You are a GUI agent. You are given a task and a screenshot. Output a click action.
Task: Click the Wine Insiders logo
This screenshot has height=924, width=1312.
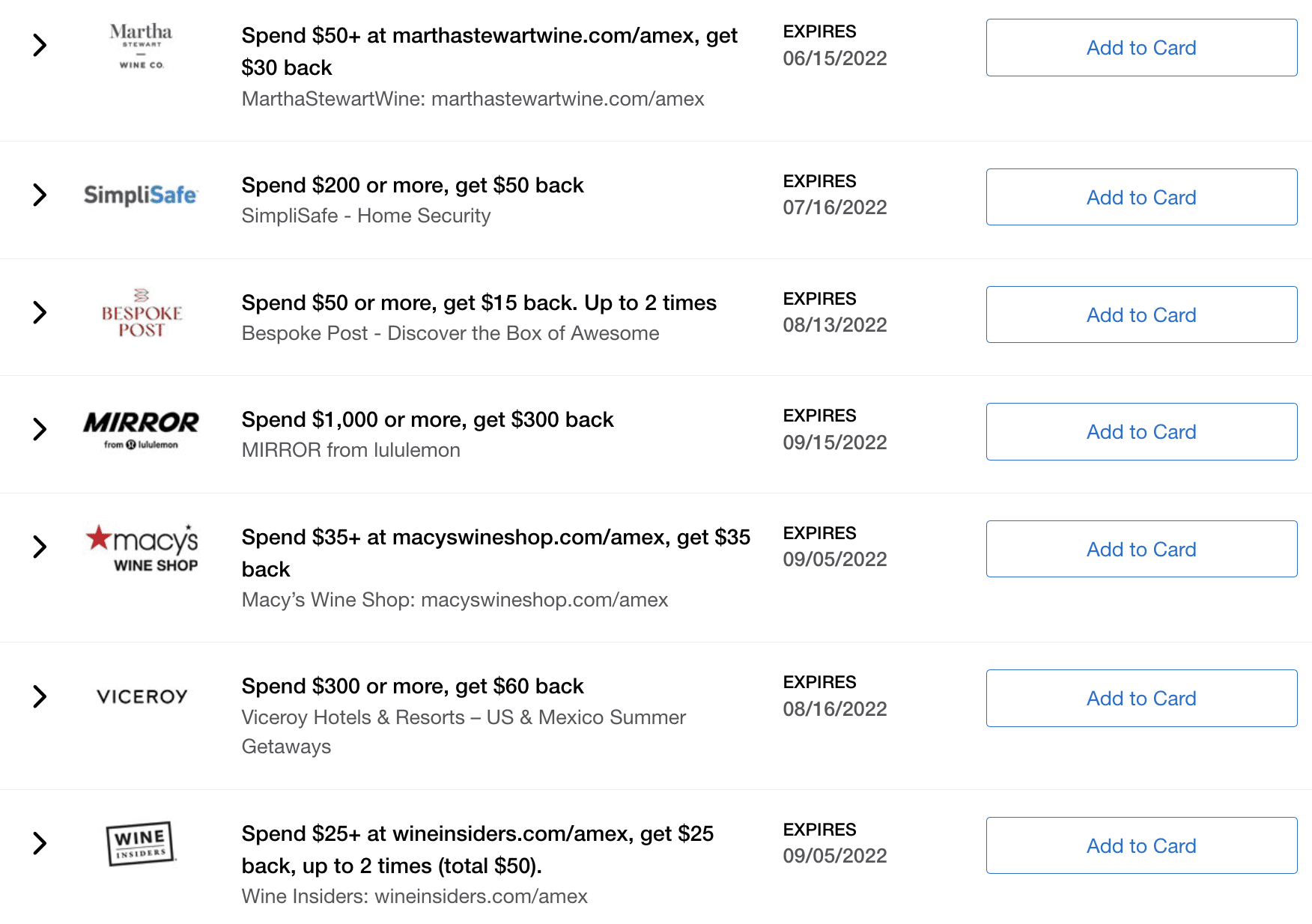pos(141,843)
